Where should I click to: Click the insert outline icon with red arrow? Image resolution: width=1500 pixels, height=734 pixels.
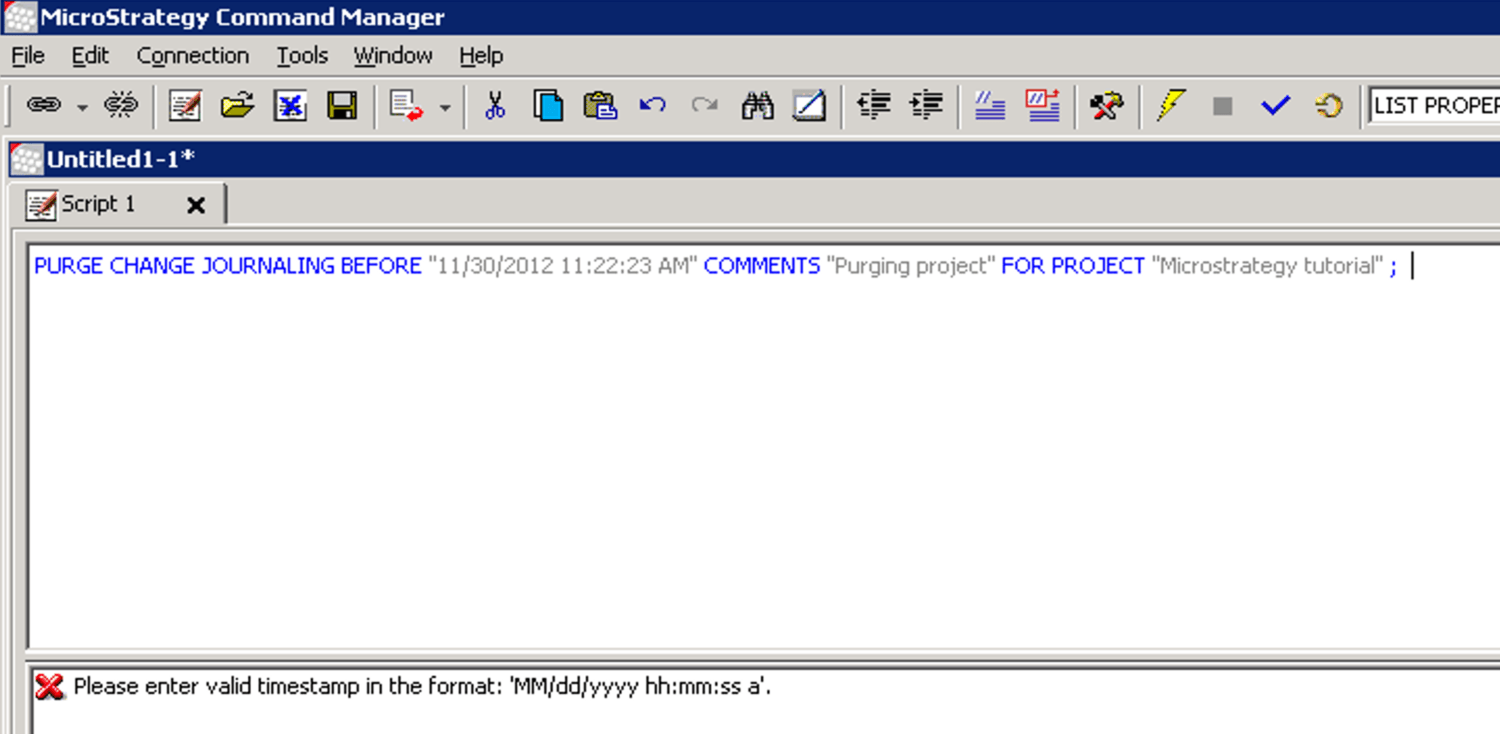coord(406,105)
